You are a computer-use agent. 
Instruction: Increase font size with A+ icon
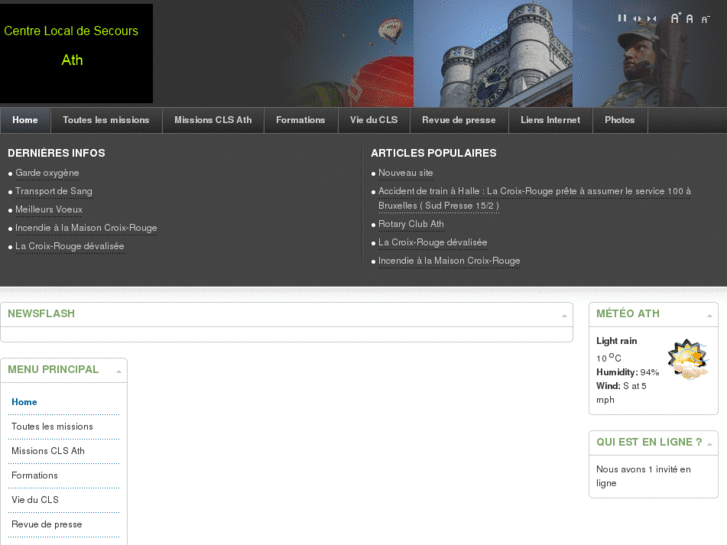coord(676,18)
